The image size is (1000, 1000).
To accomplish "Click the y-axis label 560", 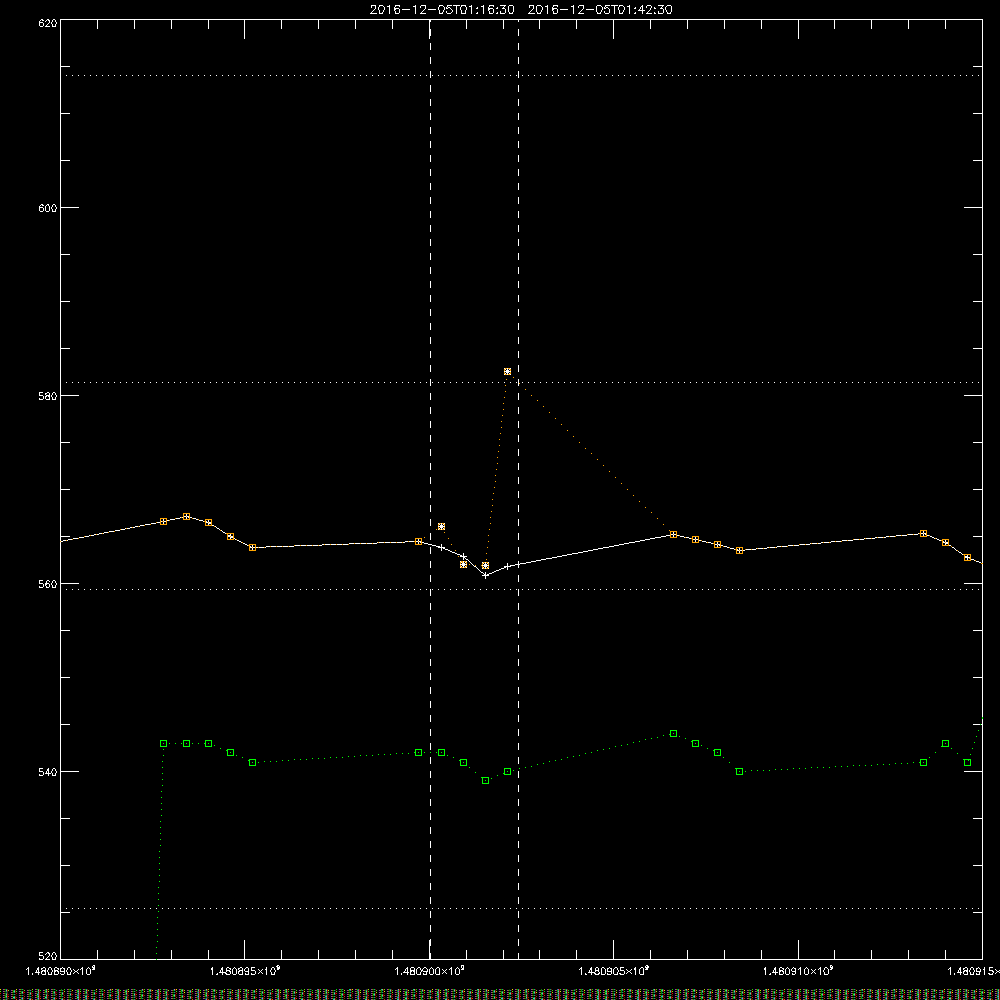I will [x=48, y=584].
